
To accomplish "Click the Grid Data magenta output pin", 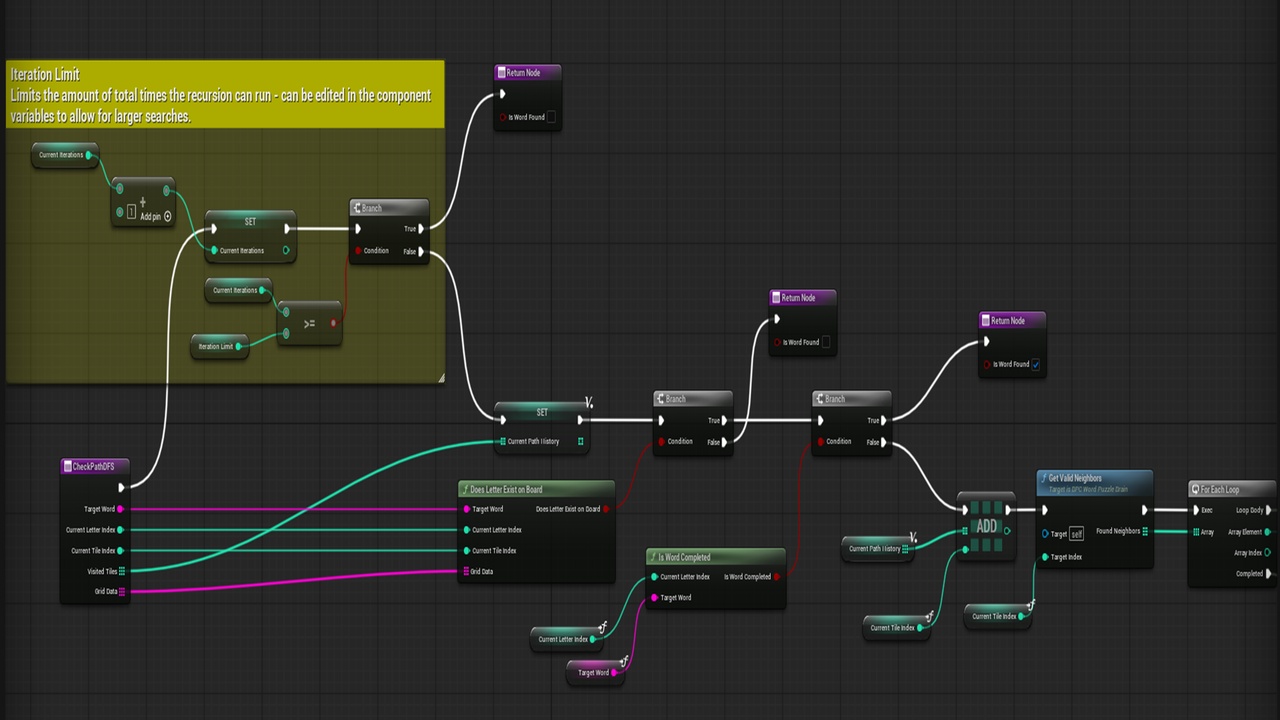I will click(x=122, y=592).
